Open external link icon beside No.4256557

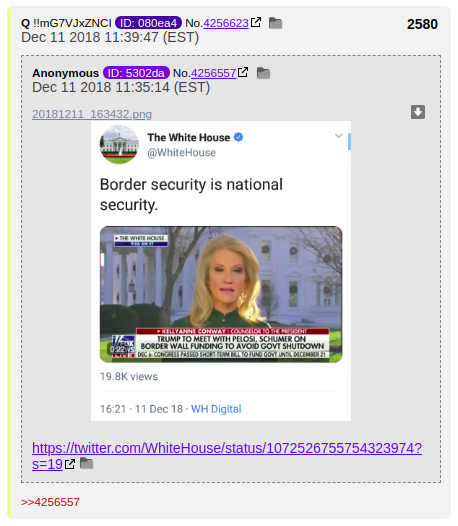click(243, 72)
